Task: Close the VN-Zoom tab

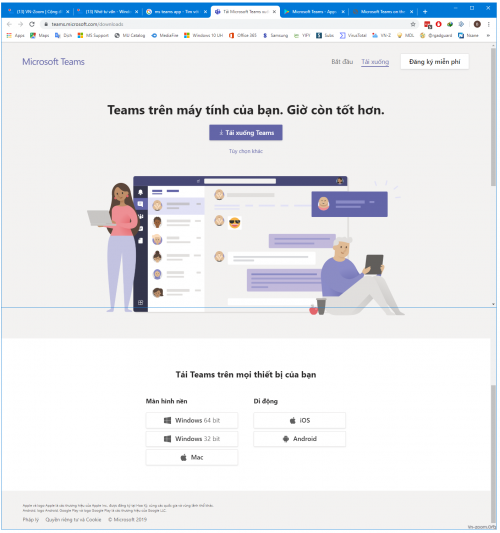Action: [68, 12]
